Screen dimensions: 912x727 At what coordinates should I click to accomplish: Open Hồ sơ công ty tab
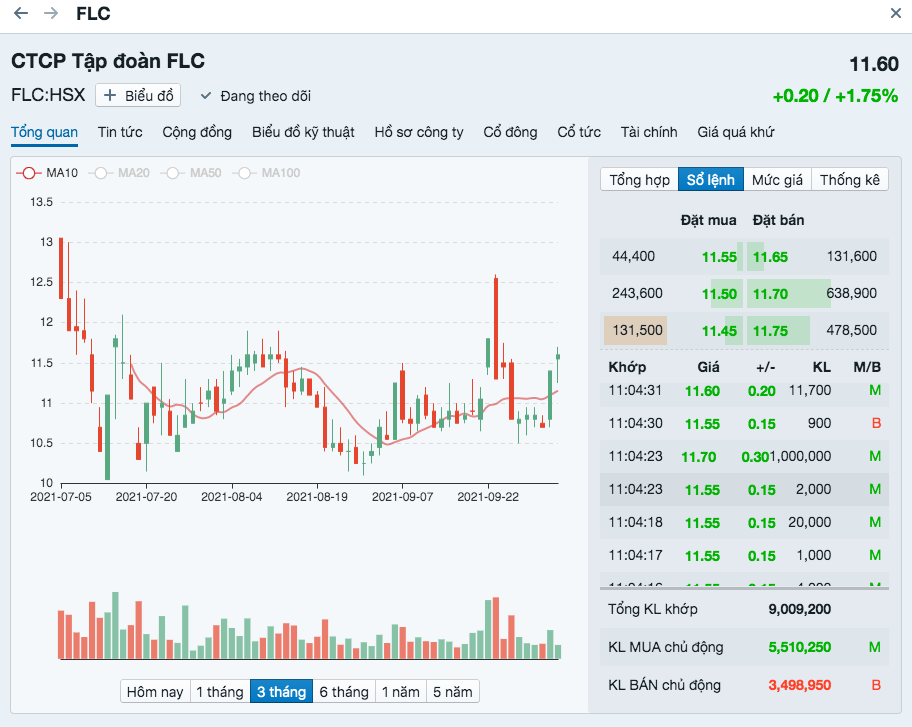419,132
